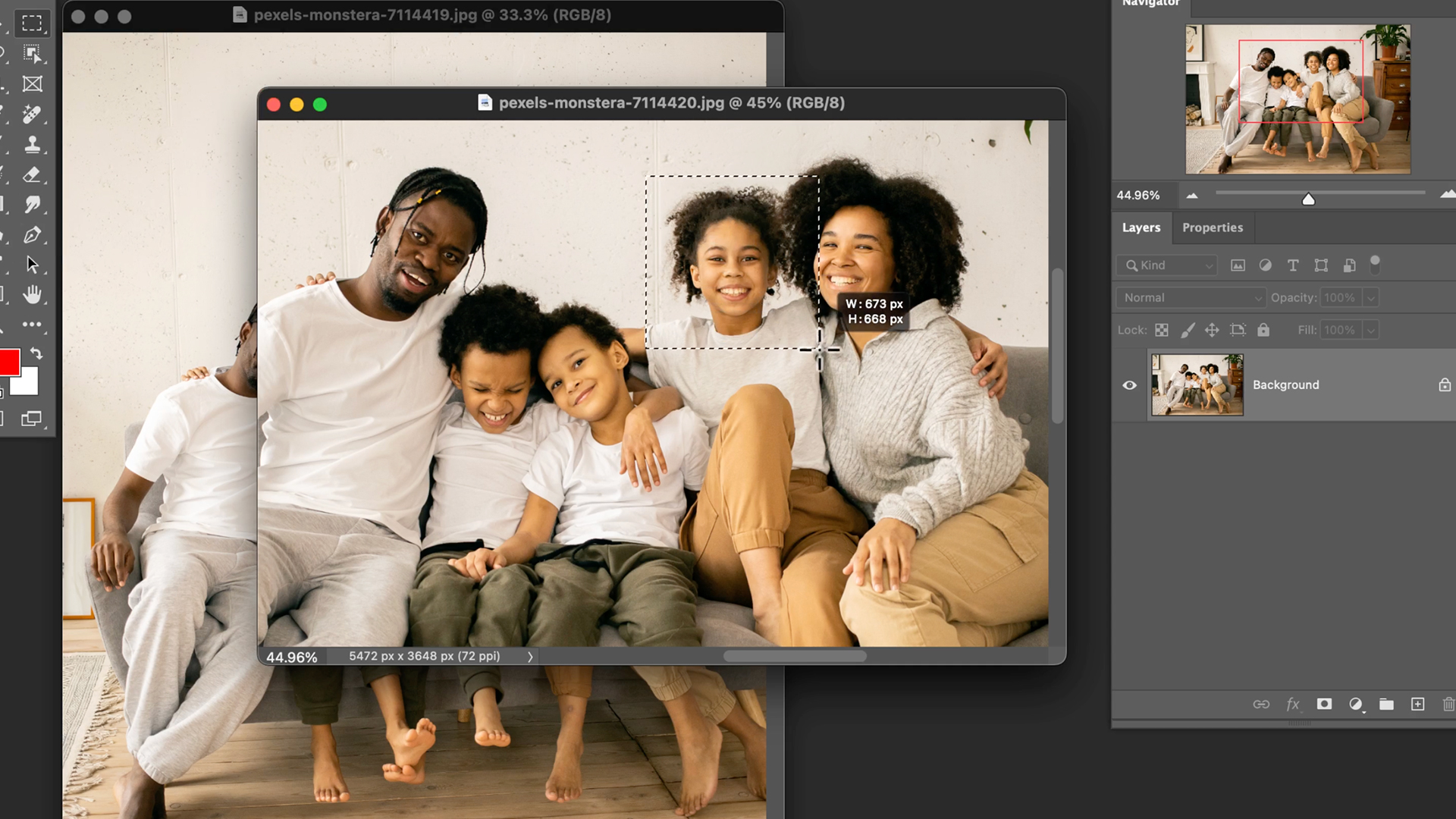
Task: Prevent auto-nesting into artboards lock icon
Action: (x=1238, y=330)
